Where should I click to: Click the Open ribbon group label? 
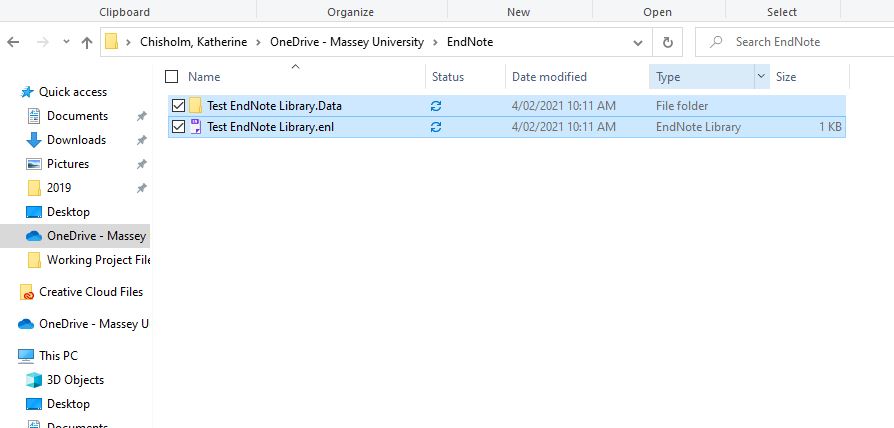coord(657,12)
